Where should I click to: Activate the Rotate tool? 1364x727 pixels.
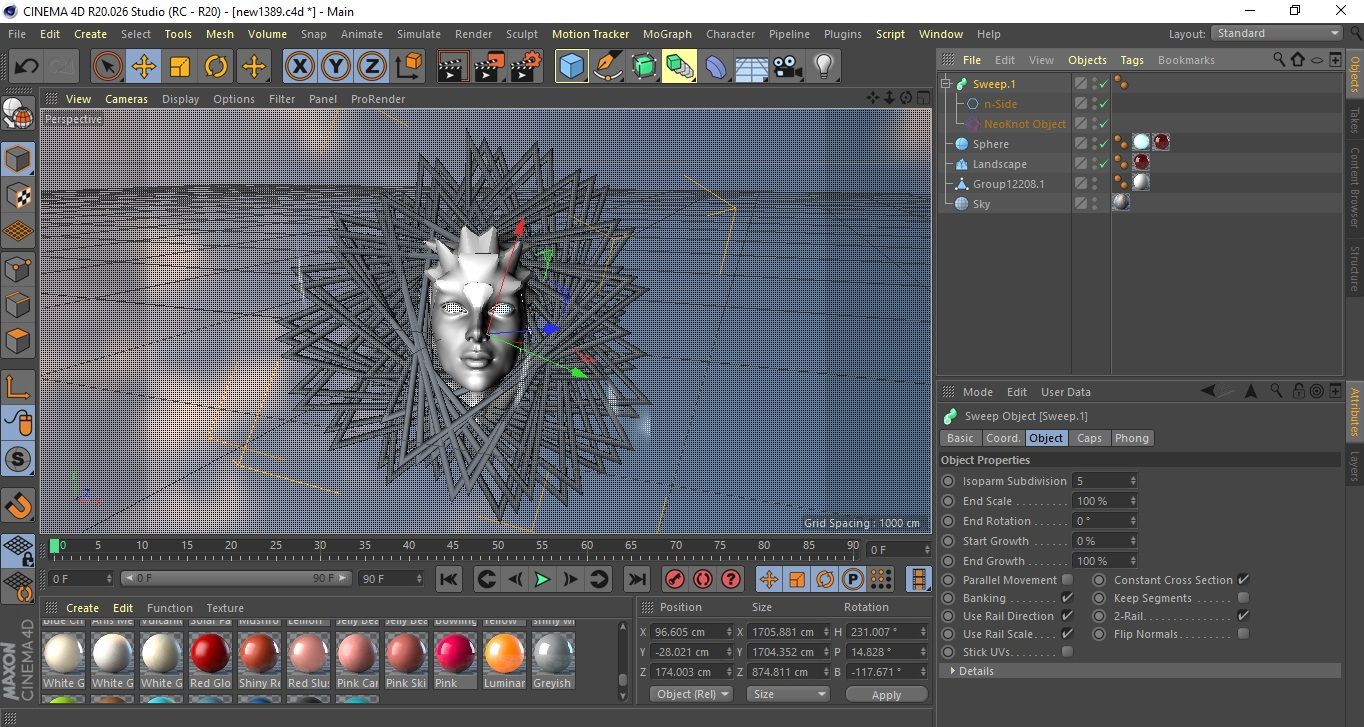pyautogui.click(x=216, y=67)
